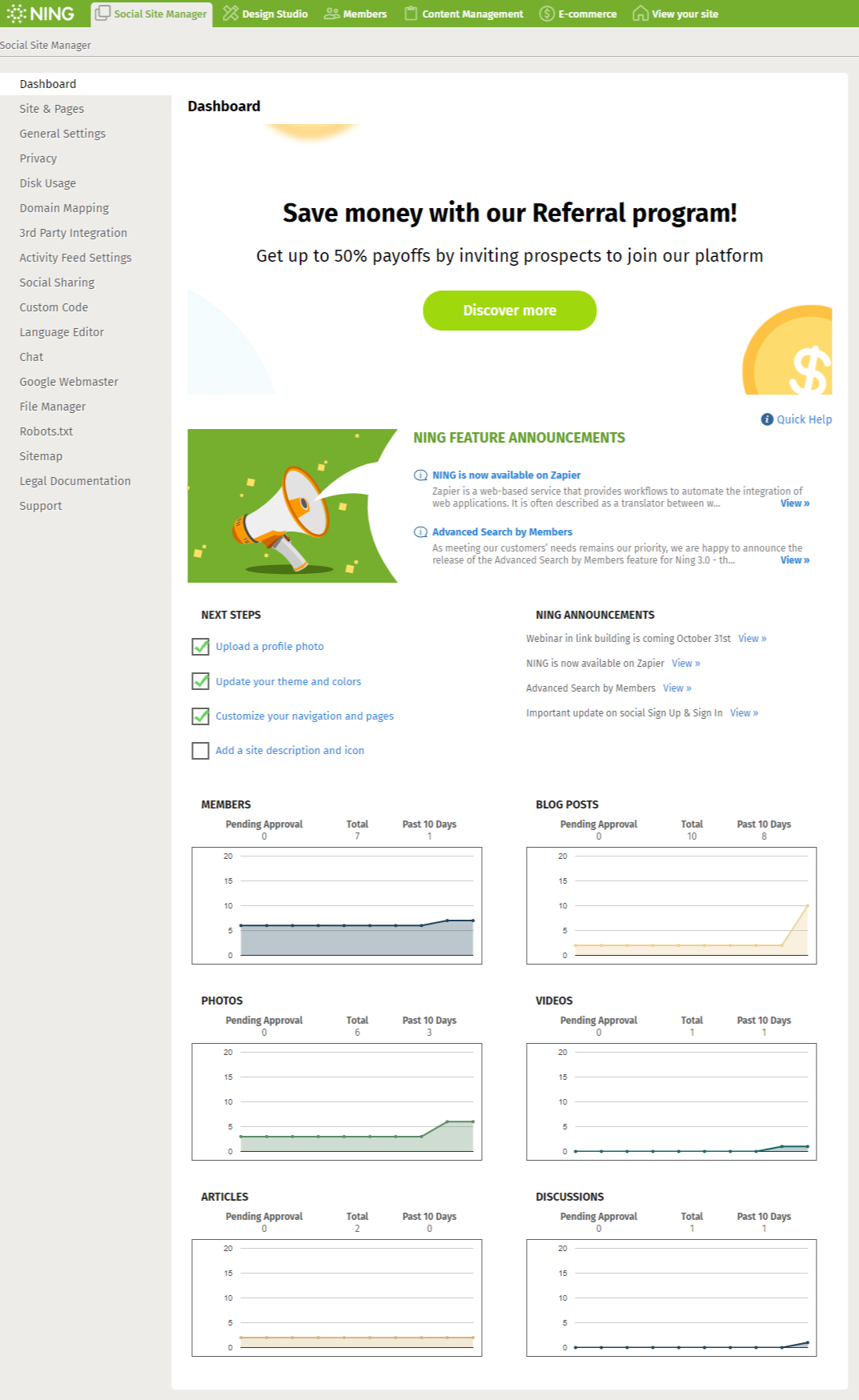Select Dashboard in the sidebar
Image resolution: width=859 pixels, height=1400 pixels.
(86, 84)
